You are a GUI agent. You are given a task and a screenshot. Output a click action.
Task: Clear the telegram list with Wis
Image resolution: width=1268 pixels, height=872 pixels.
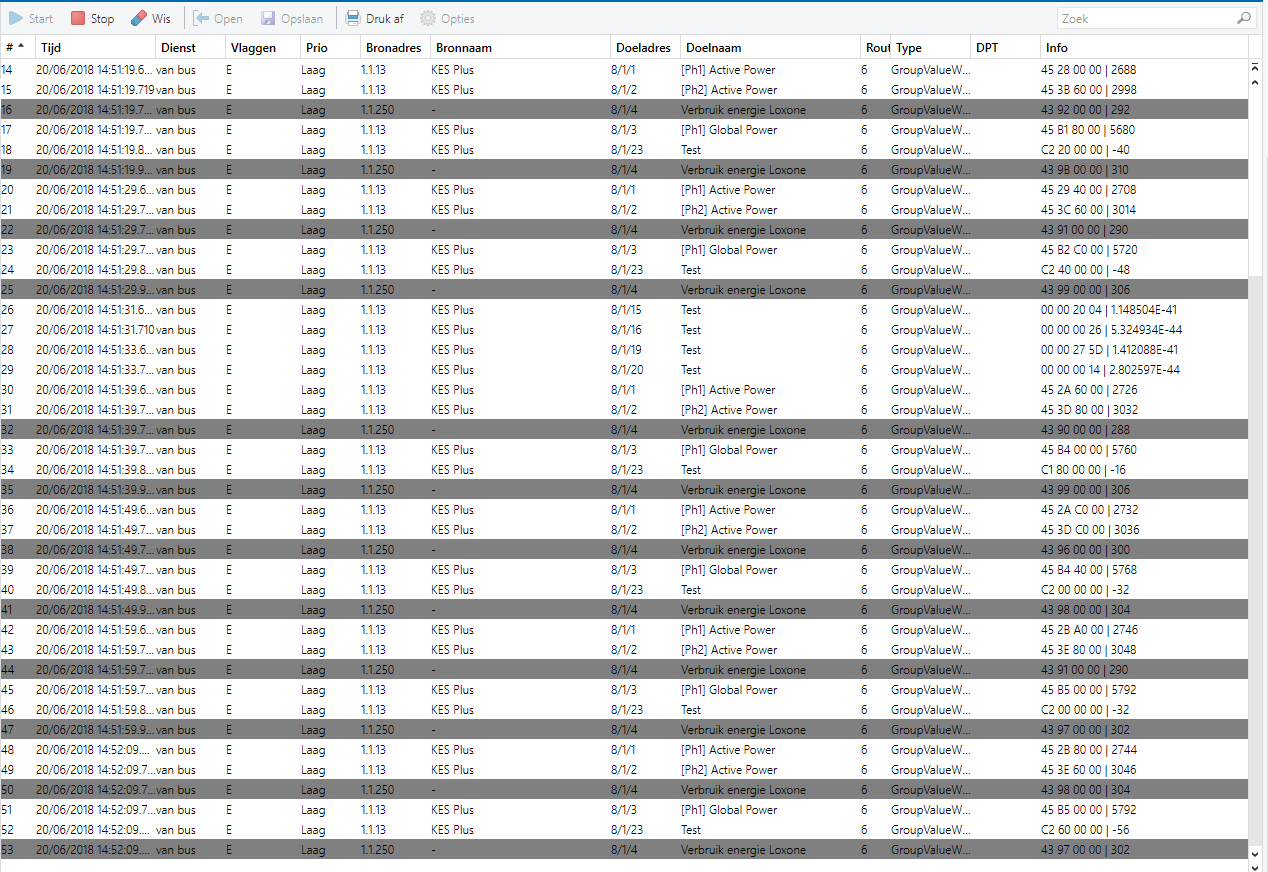151,19
